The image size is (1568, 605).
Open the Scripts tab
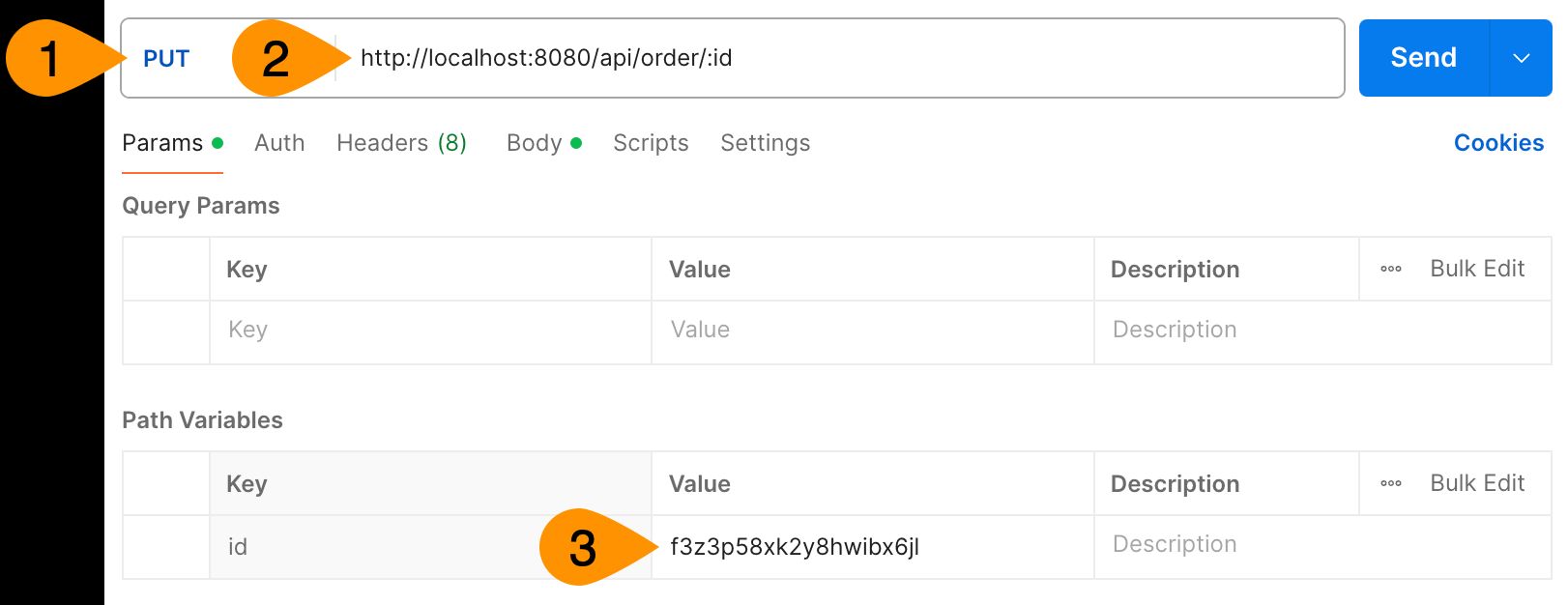pyautogui.click(x=651, y=143)
